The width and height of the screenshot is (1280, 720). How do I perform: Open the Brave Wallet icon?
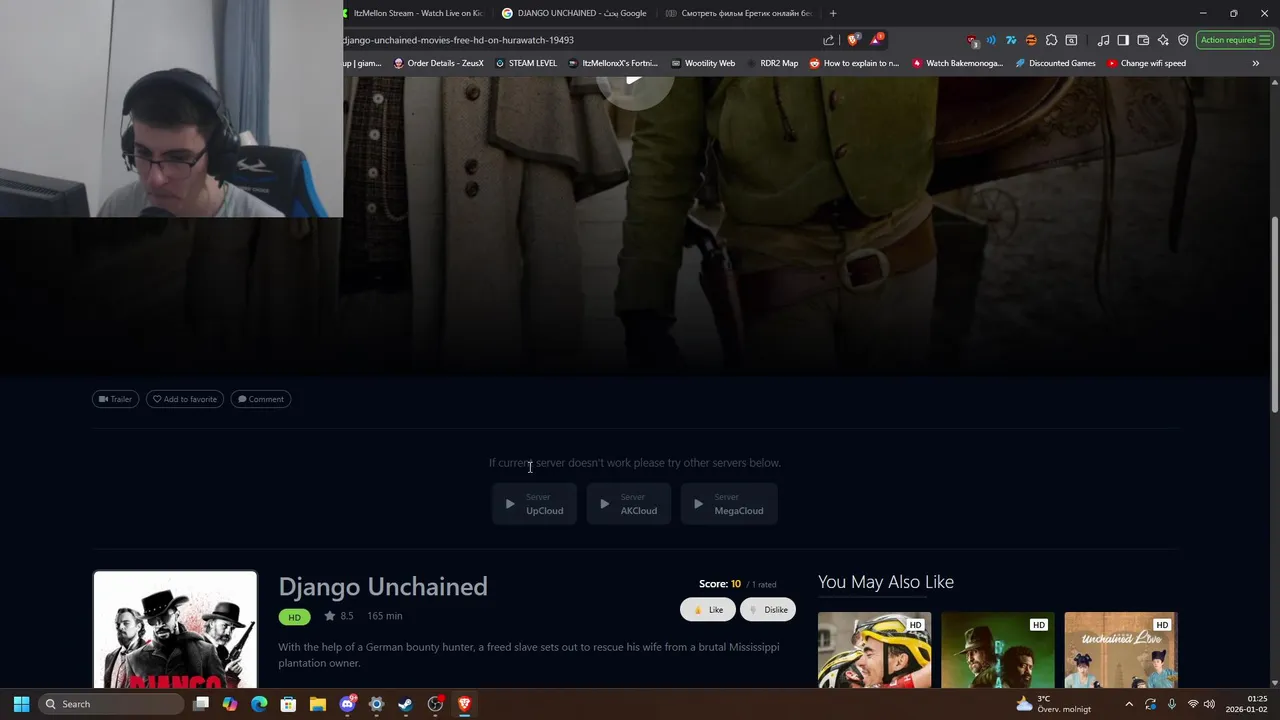(x=1143, y=40)
